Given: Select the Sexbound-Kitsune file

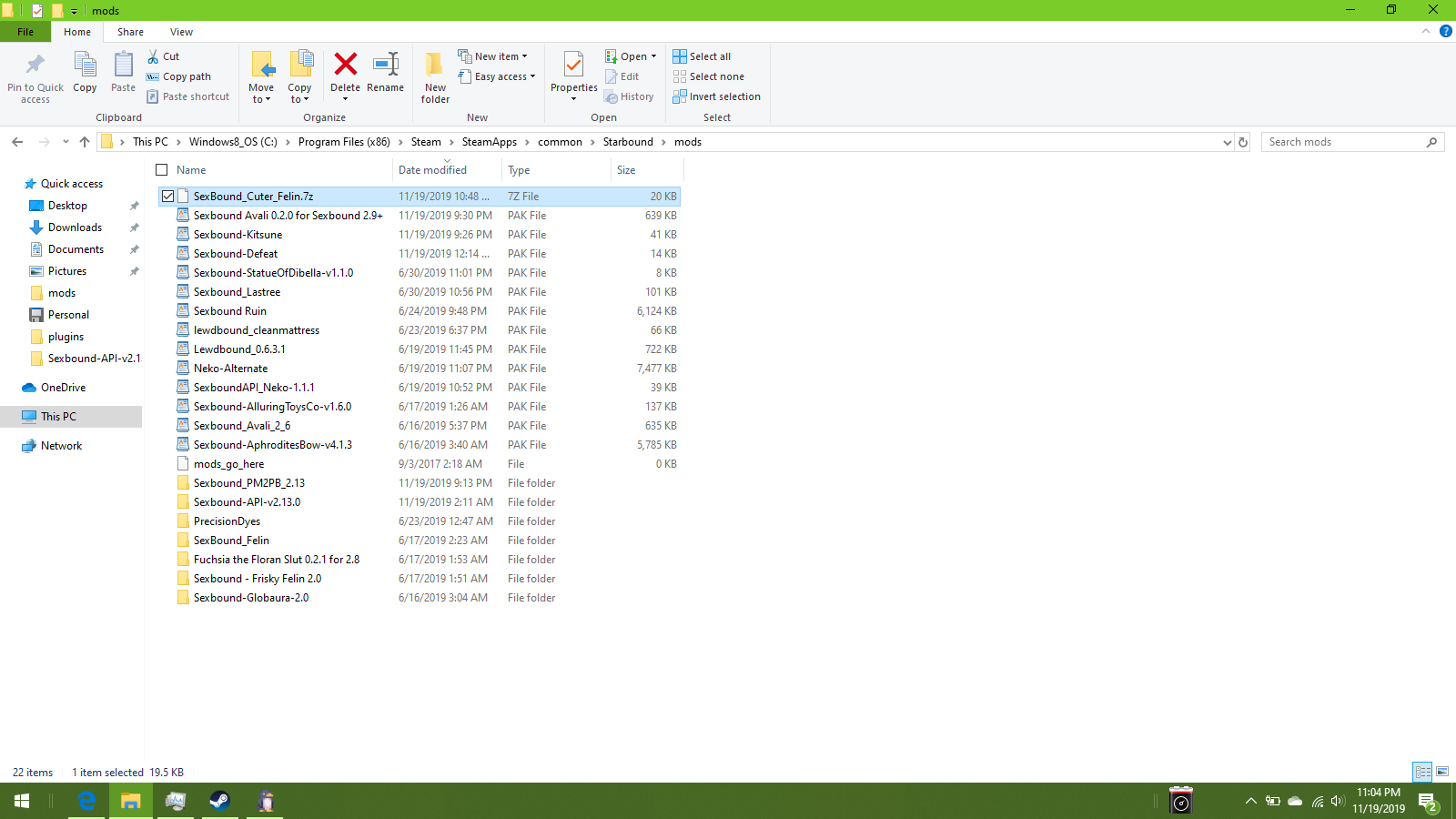Looking at the screenshot, I should click(x=238, y=235).
